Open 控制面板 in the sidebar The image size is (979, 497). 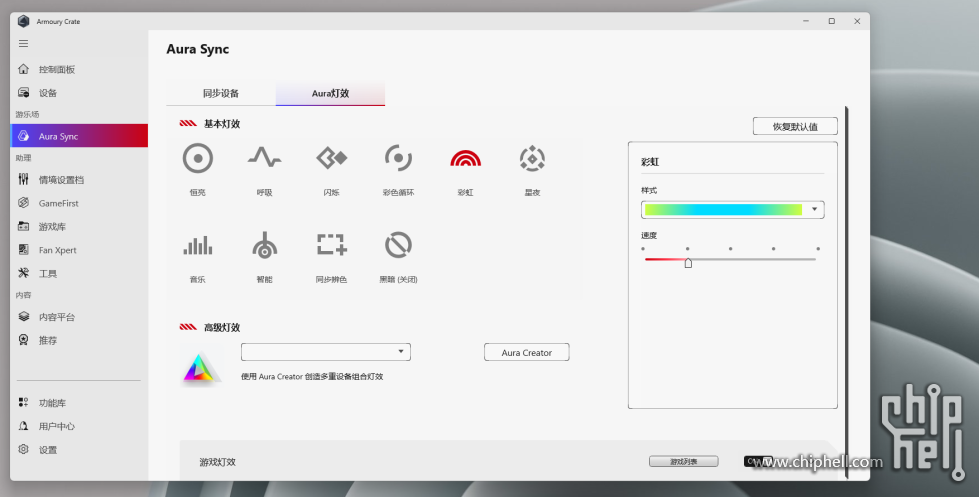tap(79, 69)
